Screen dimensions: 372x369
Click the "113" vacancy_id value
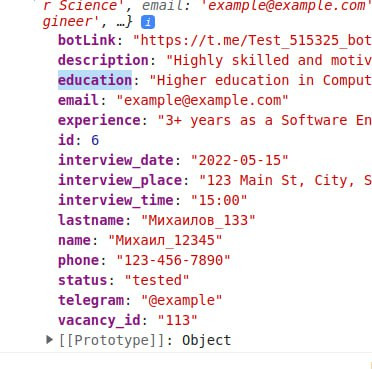pyautogui.click(x=177, y=320)
